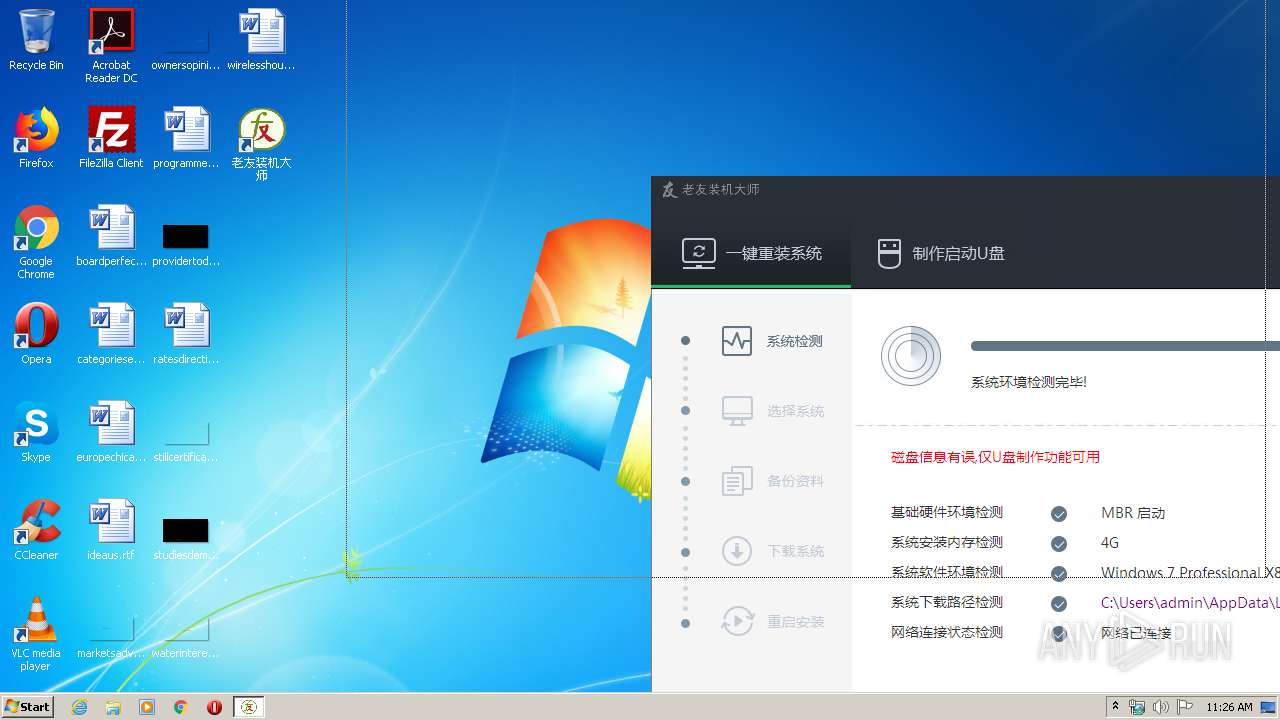Click the 老友装机大师 taskbar button
The height and width of the screenshot is (720, 1280).
pyautogui.click(x=249, y=707)
